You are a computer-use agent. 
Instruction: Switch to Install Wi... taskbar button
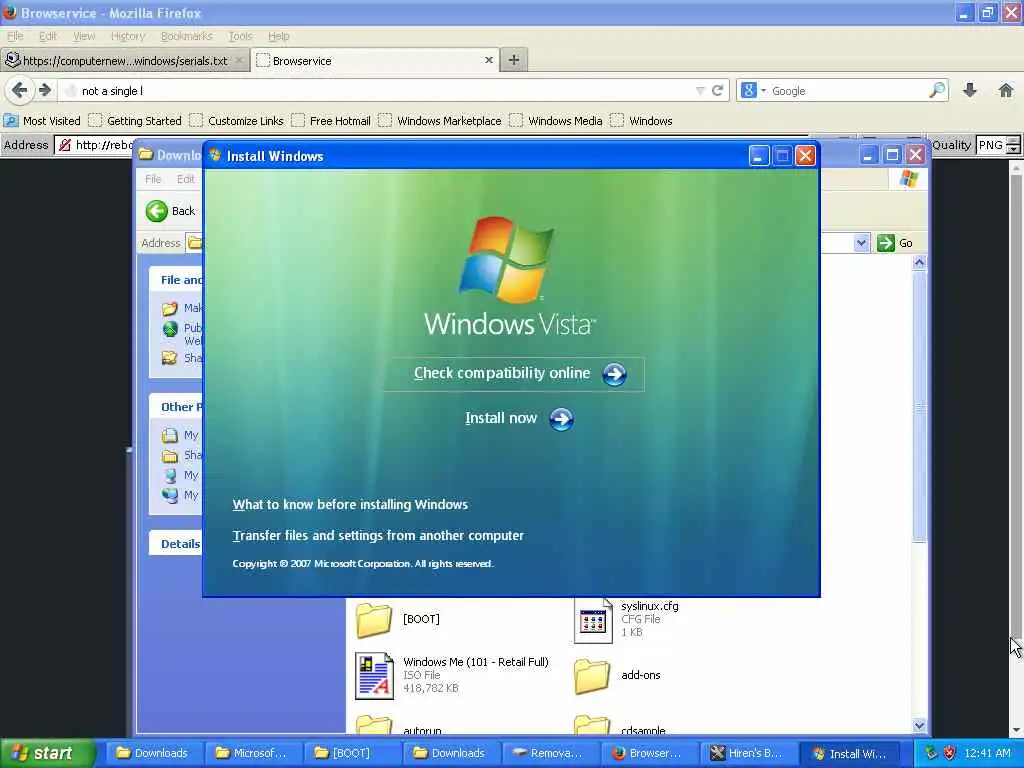tap(850, 753)
